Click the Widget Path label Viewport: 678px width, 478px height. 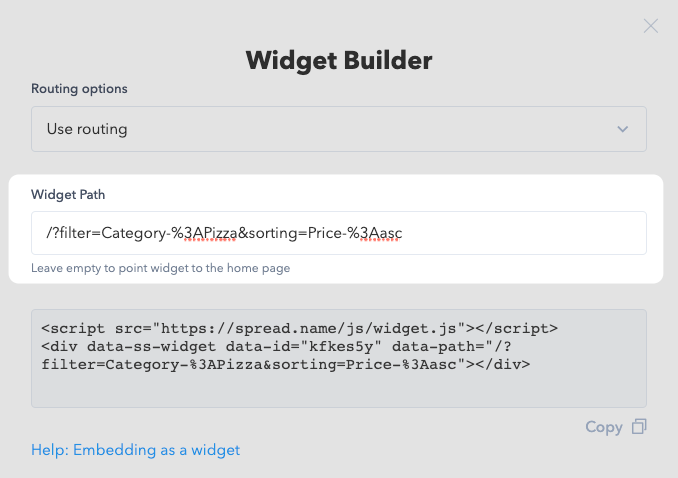tap(68, 195)
